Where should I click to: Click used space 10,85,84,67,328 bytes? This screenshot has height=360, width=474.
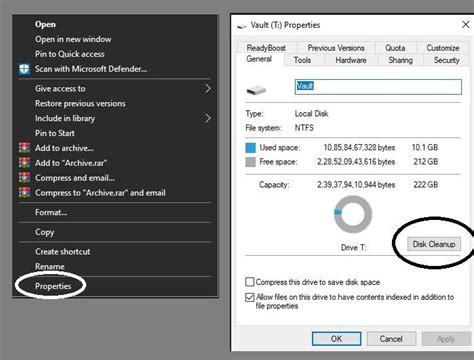click(x=359, y=147)
